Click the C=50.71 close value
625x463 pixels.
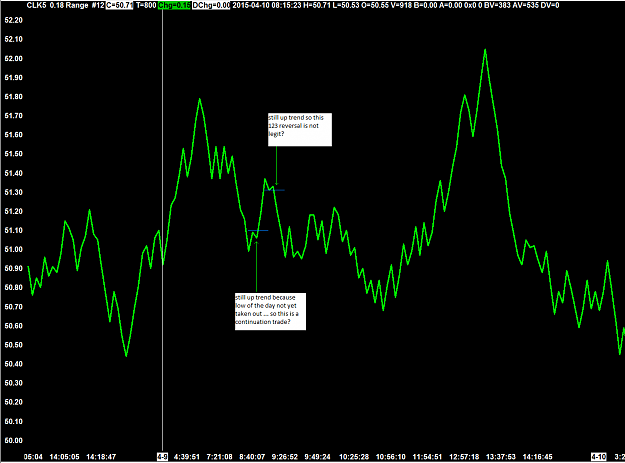(x=120, y=5)
